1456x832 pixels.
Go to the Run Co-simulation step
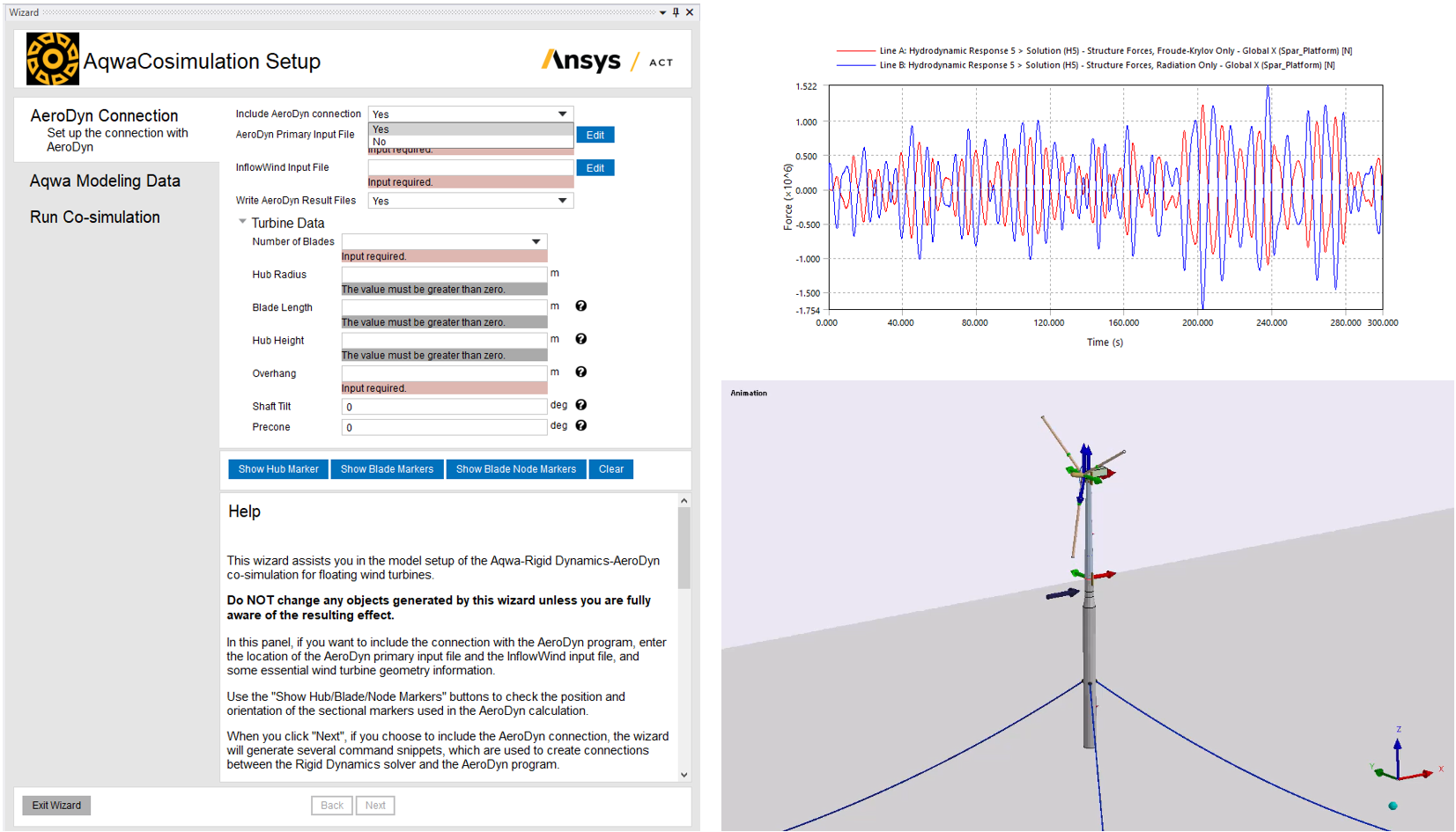pyautogui.click(x=95, y=217)
